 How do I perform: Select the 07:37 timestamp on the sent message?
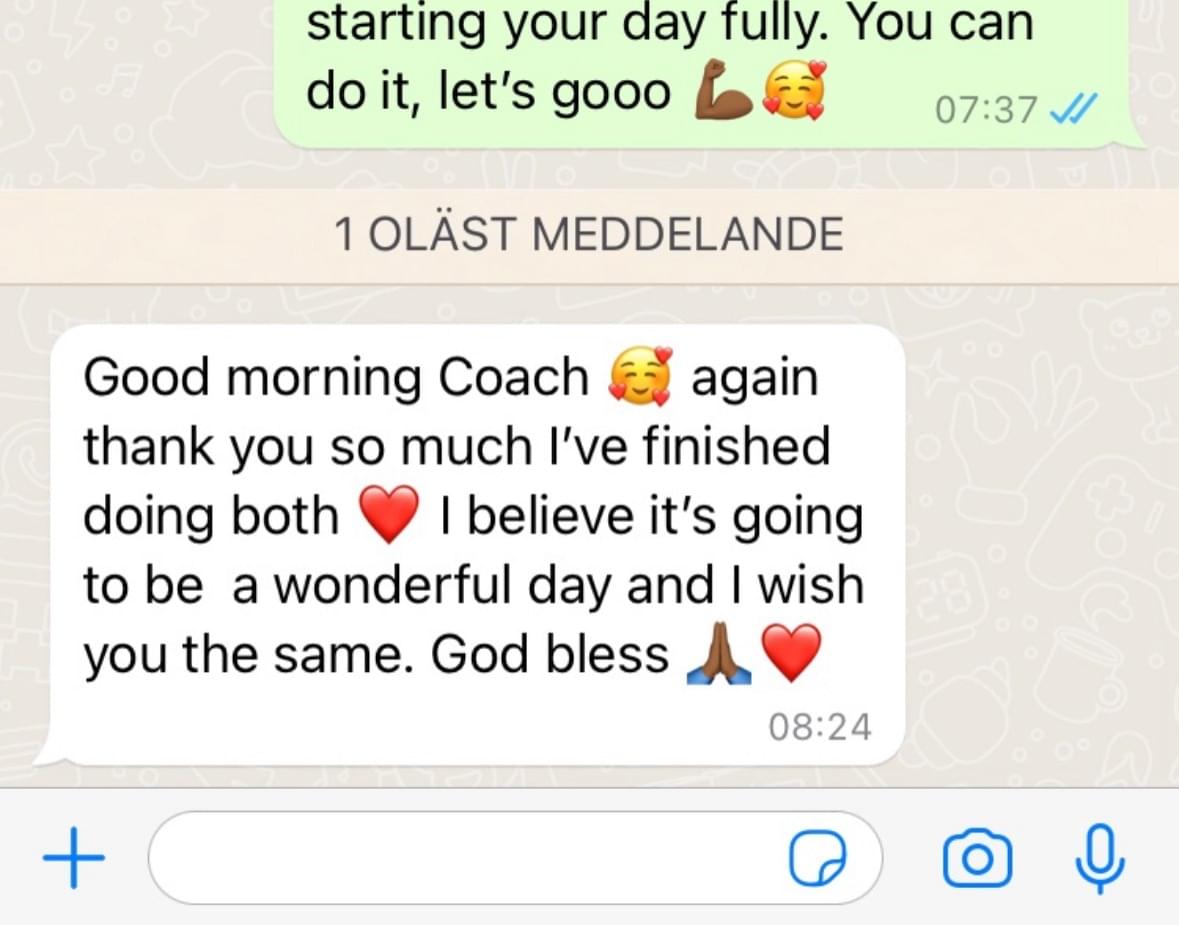pos(986,110)
